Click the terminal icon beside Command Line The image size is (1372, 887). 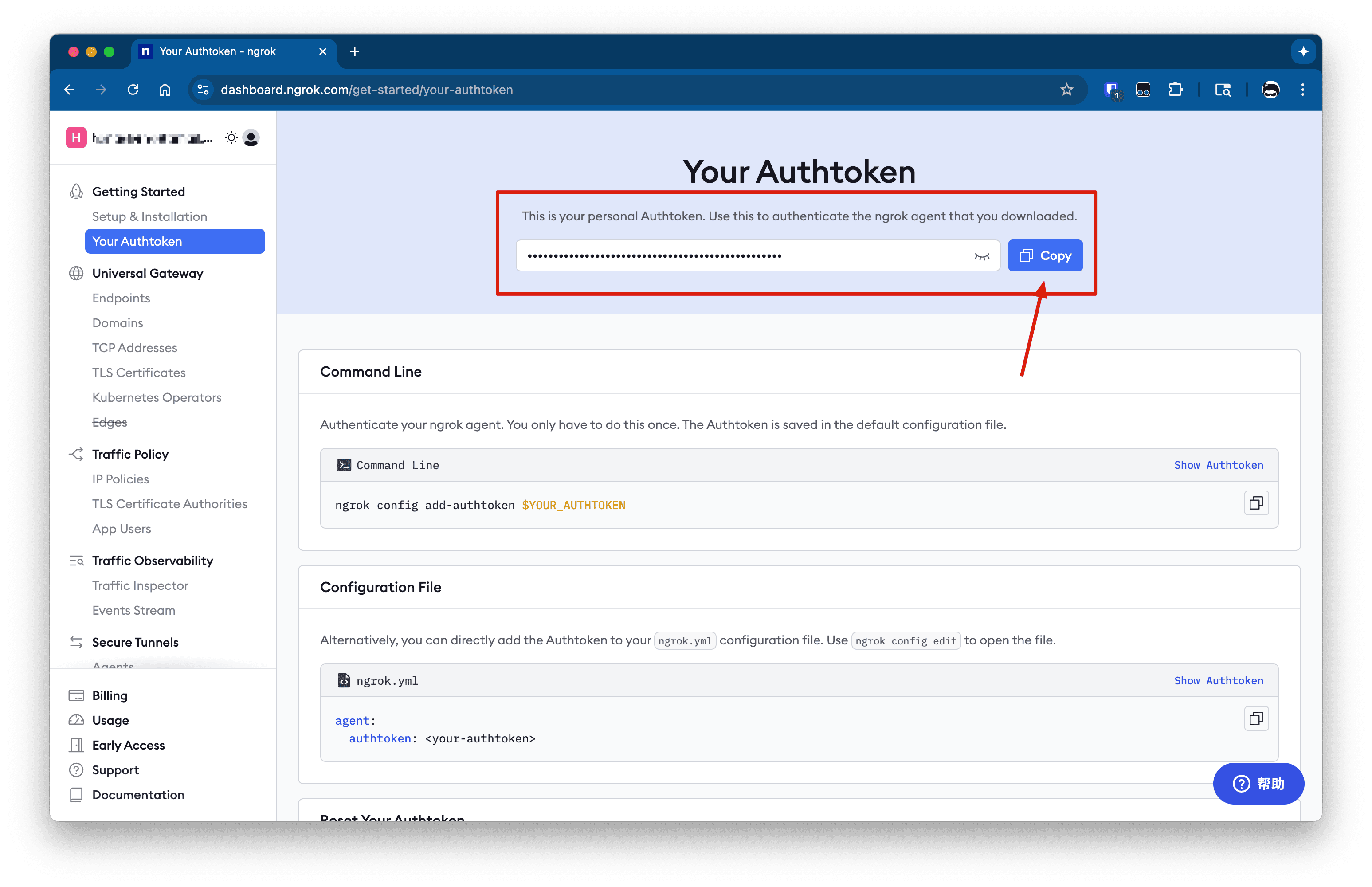pyautogui.click(x=344, y=465)
